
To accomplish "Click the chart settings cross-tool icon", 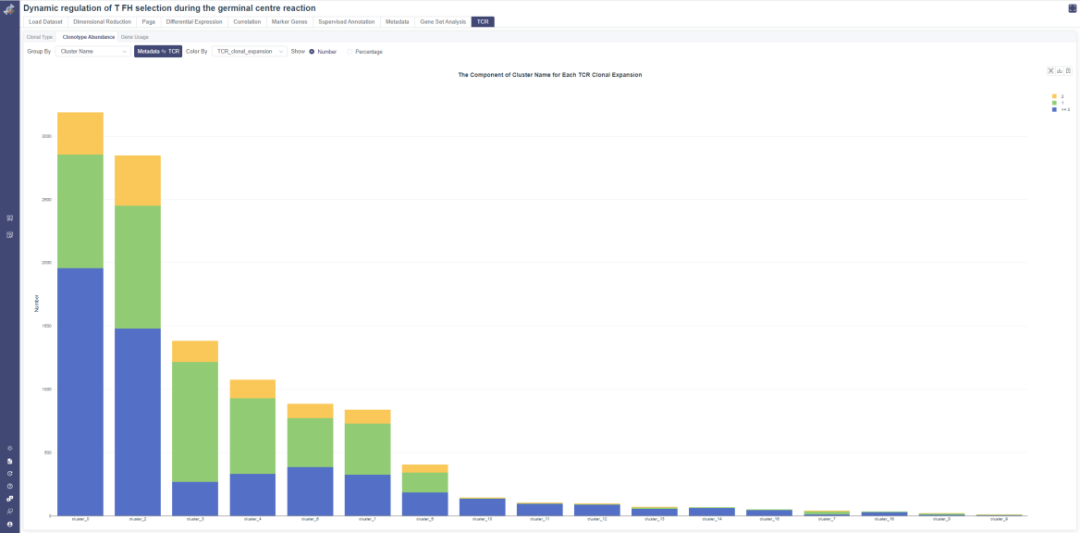I will pos(1051,71).
